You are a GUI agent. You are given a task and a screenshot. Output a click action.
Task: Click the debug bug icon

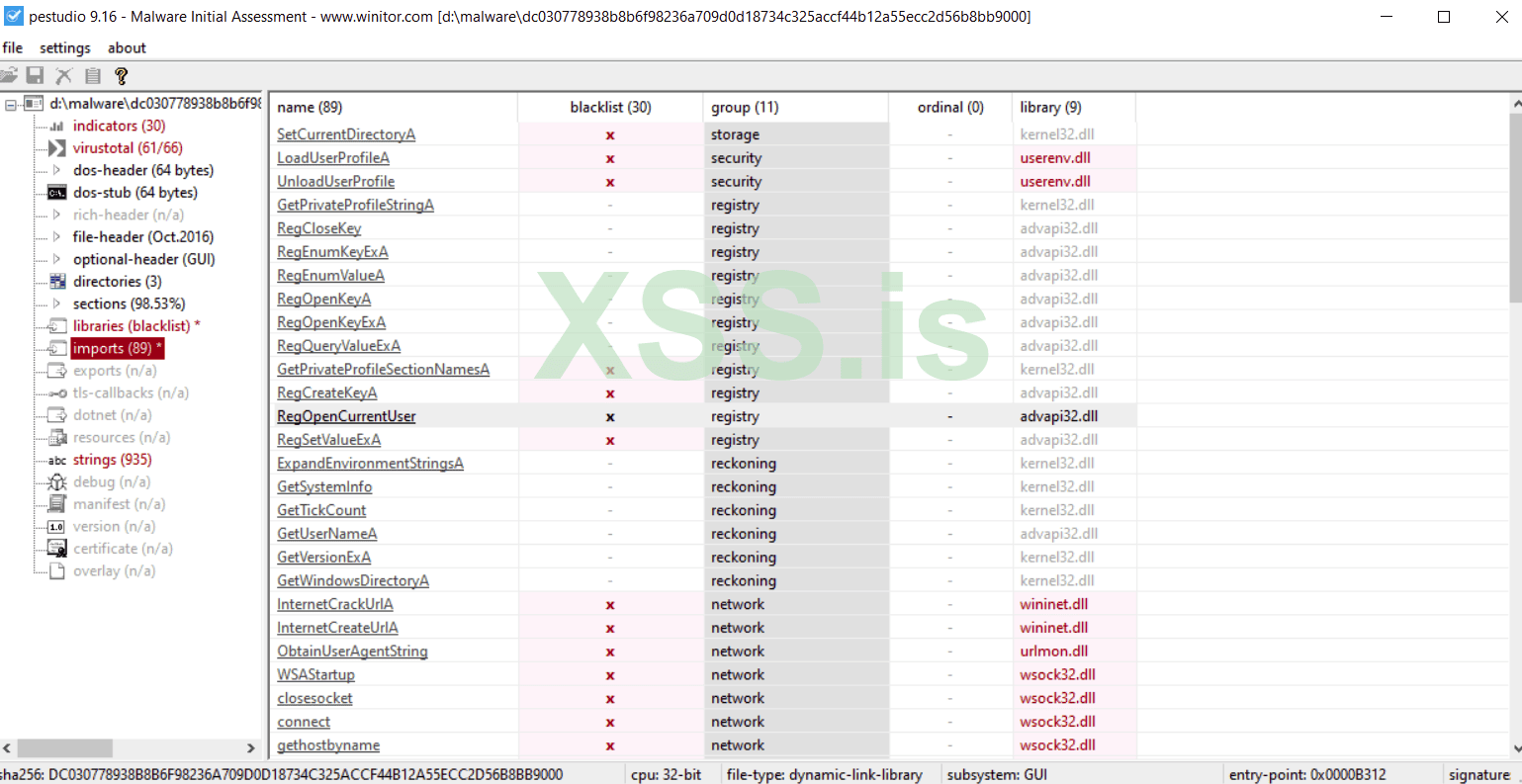tap(56, 481)
